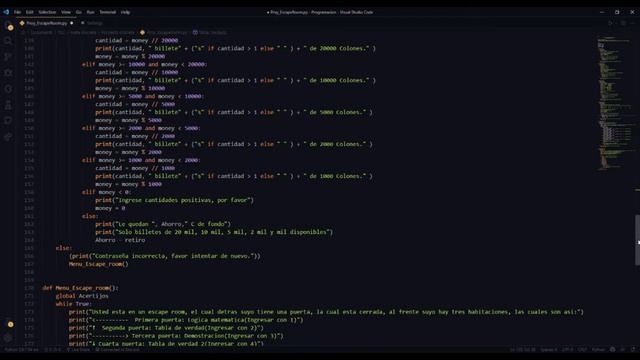
Task: Open the Source Control view
Action: [8, 57]
